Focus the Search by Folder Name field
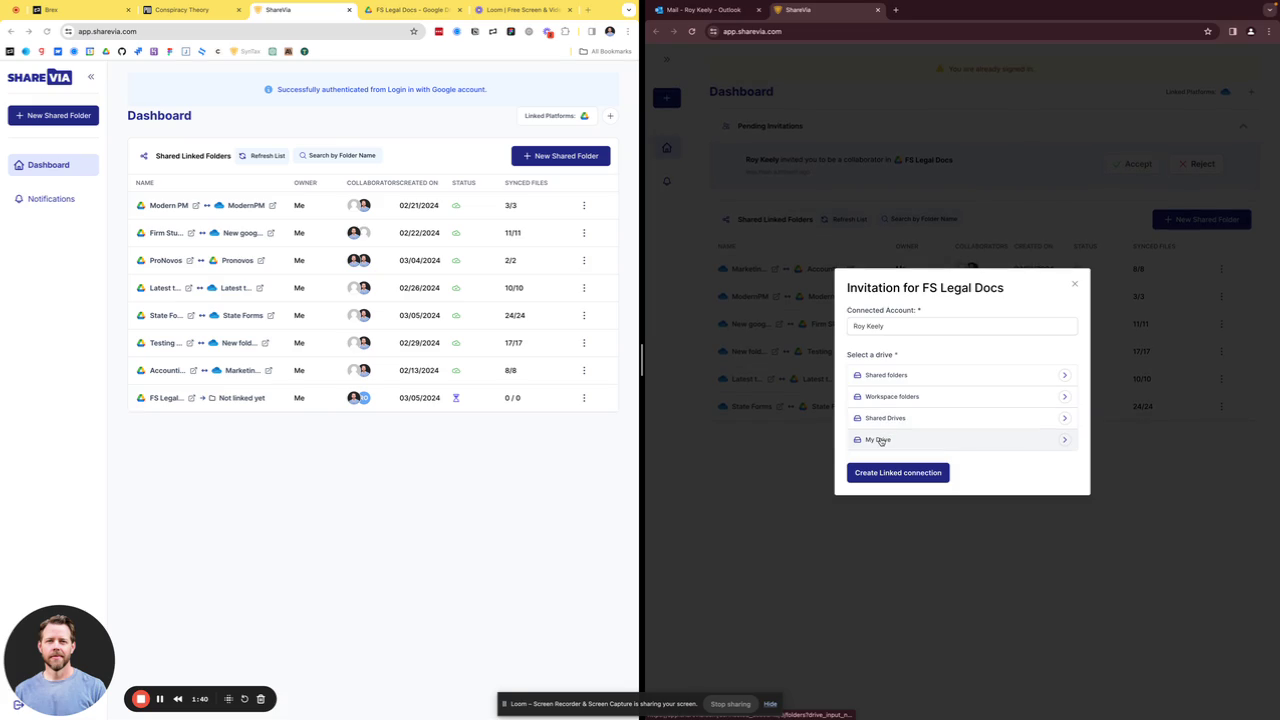Screen dimensions: 1280x720 pos(338,156)
